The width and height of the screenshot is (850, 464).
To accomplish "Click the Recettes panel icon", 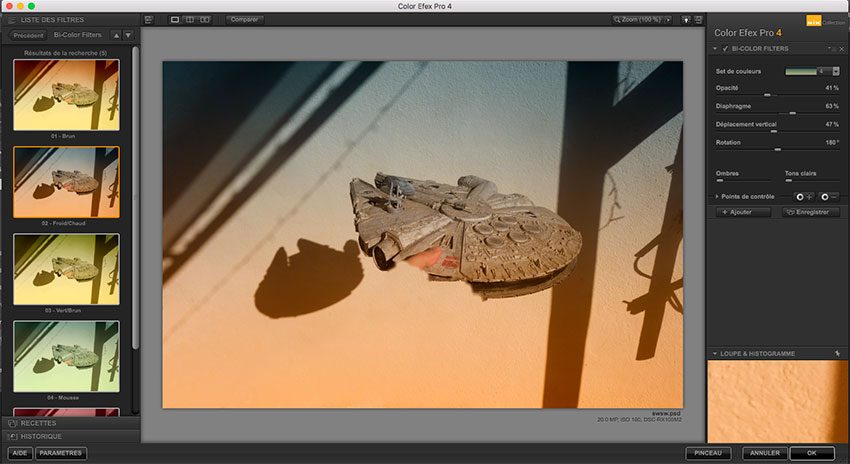I will pyautogui.click(x=13, y=423).
